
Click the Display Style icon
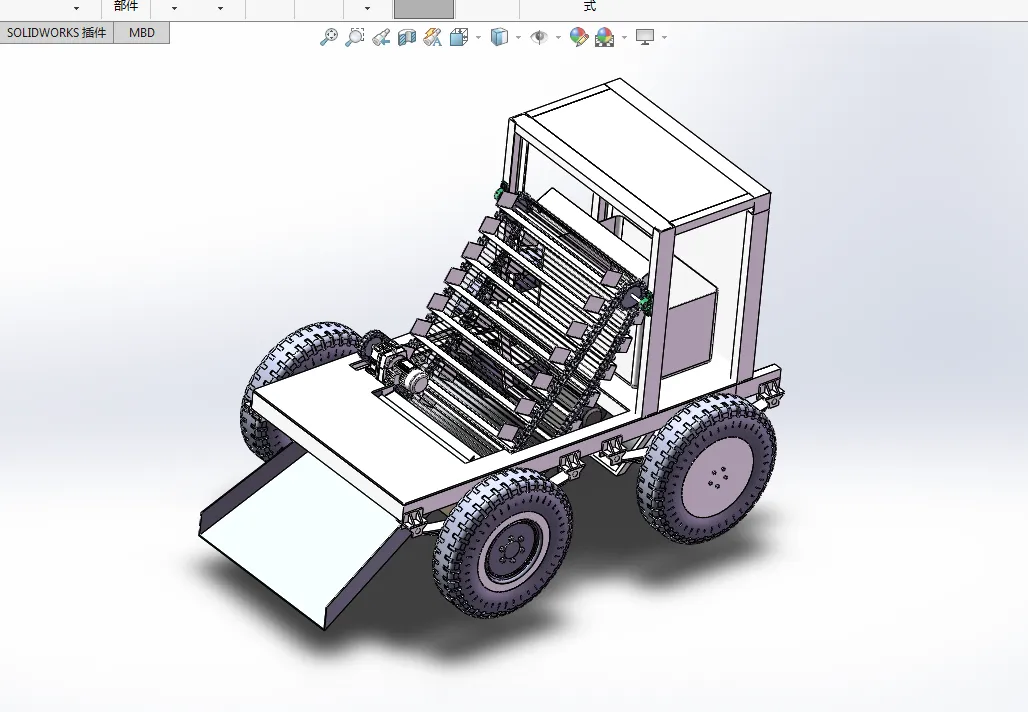(499, 37)
